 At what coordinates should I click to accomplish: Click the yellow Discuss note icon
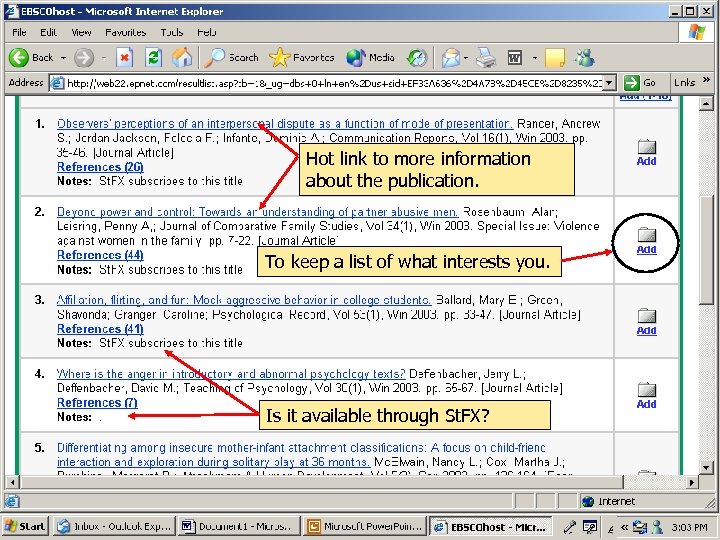tap(555, 58)
